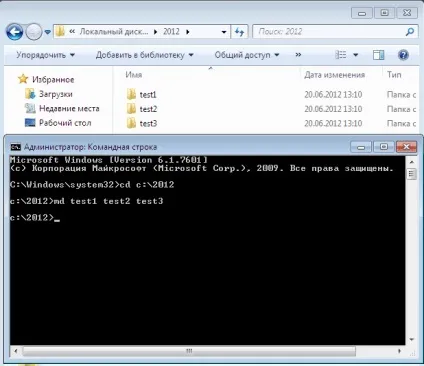Click the date cell of test2 row

(333, 109)
